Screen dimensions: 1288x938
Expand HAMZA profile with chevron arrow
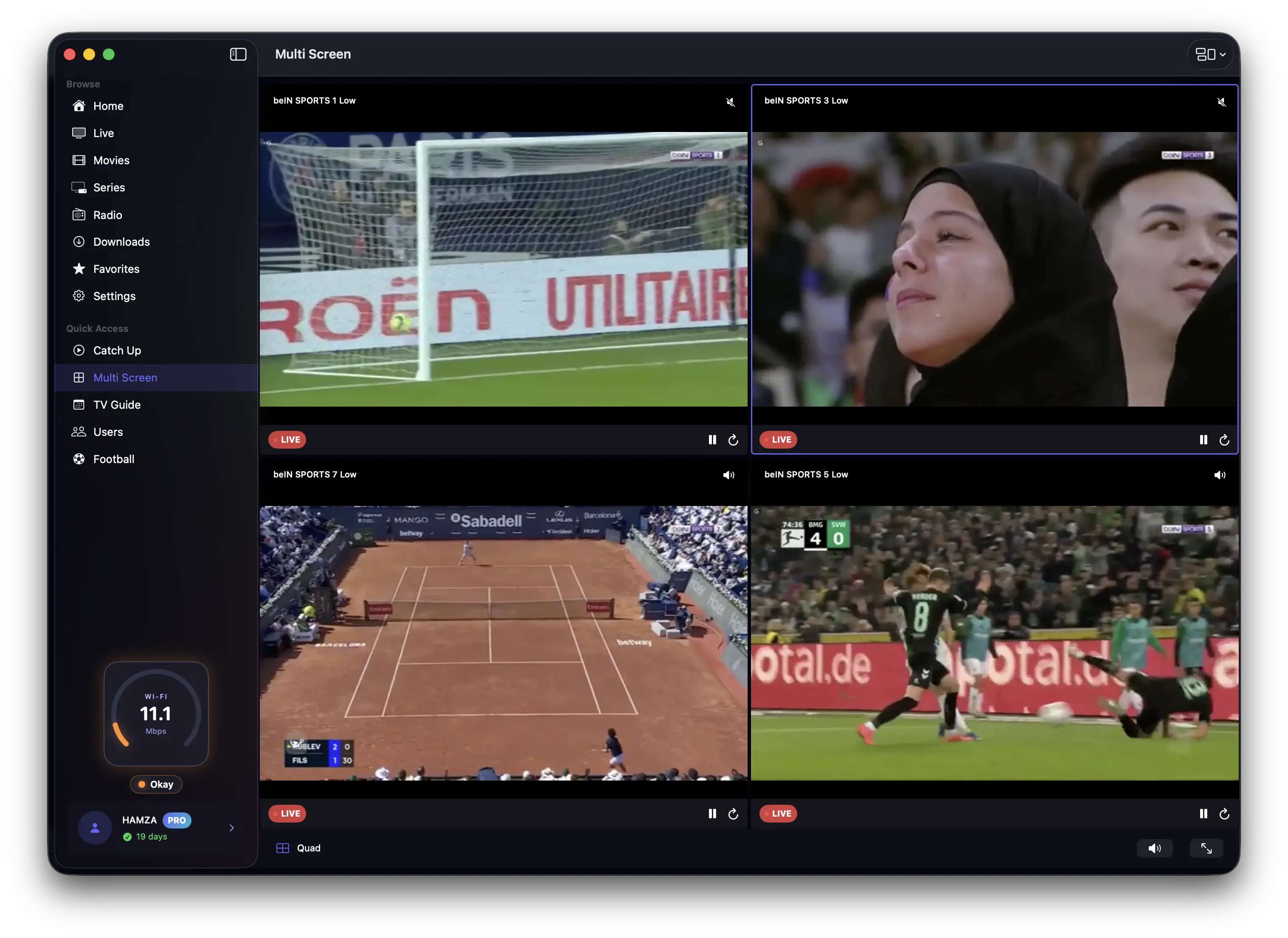click(231, 828)
